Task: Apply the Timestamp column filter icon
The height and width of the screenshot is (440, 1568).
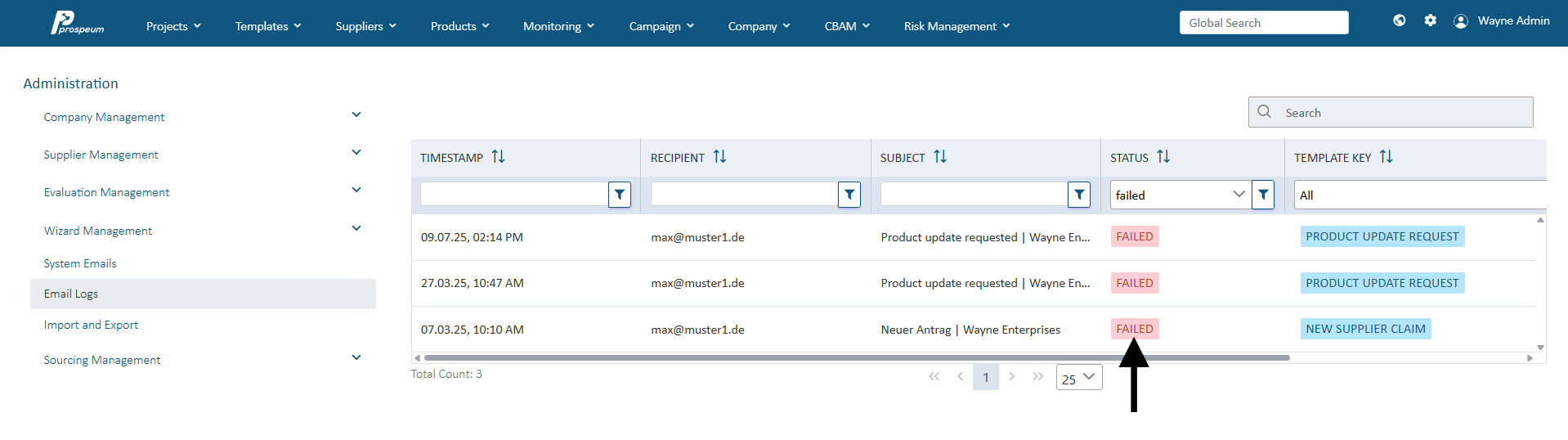Action: point(620,195)
